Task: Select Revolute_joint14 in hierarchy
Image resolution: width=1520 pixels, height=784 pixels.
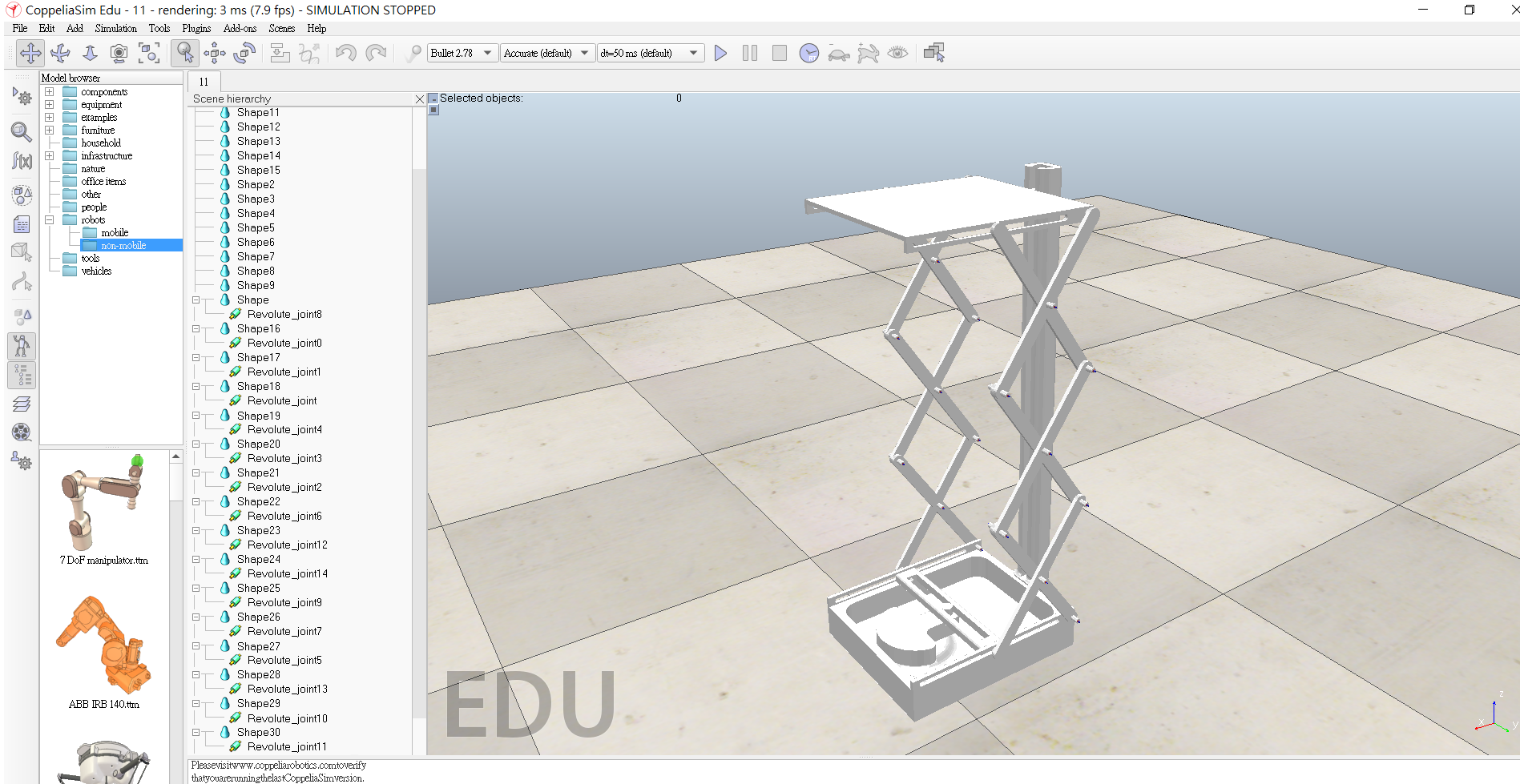Action: (x=287, y=574)
